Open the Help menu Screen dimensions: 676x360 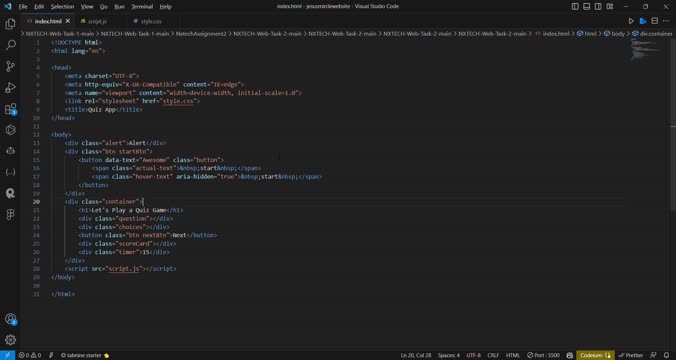click(166, 6)
